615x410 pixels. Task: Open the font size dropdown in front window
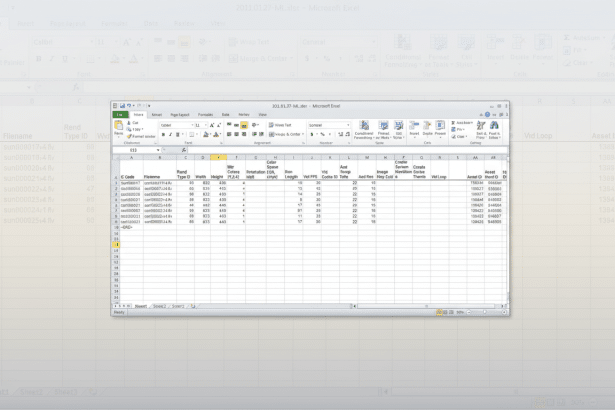[206, 125]
